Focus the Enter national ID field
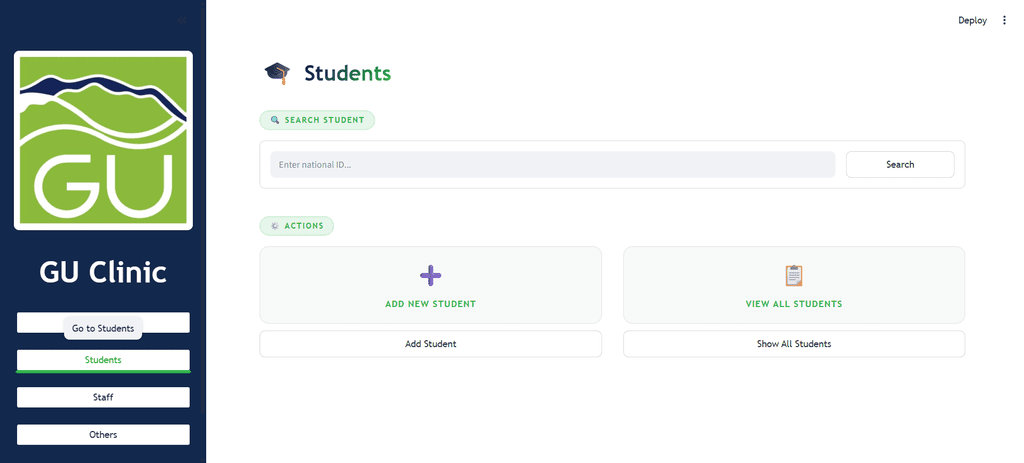1024x463 pixels. 552,165
